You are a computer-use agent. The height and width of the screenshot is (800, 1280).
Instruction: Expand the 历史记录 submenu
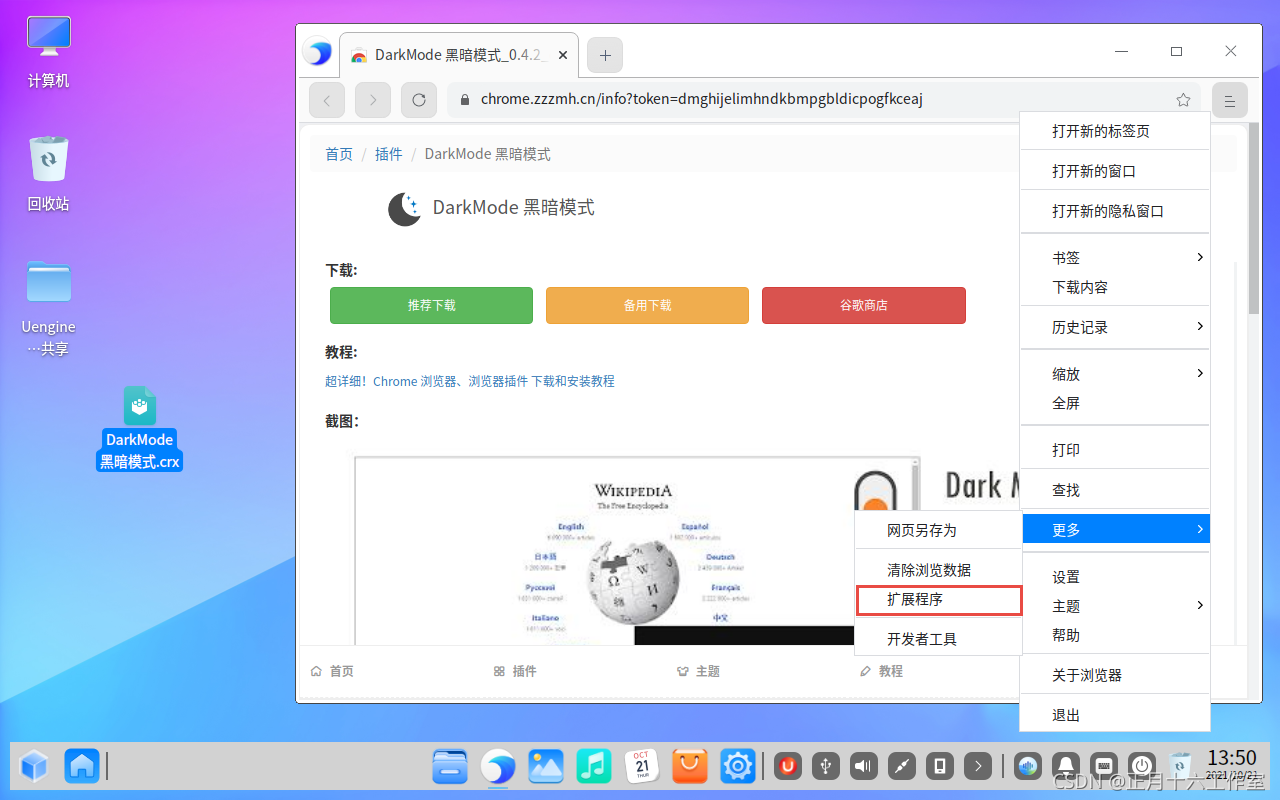pos(1115,327)
